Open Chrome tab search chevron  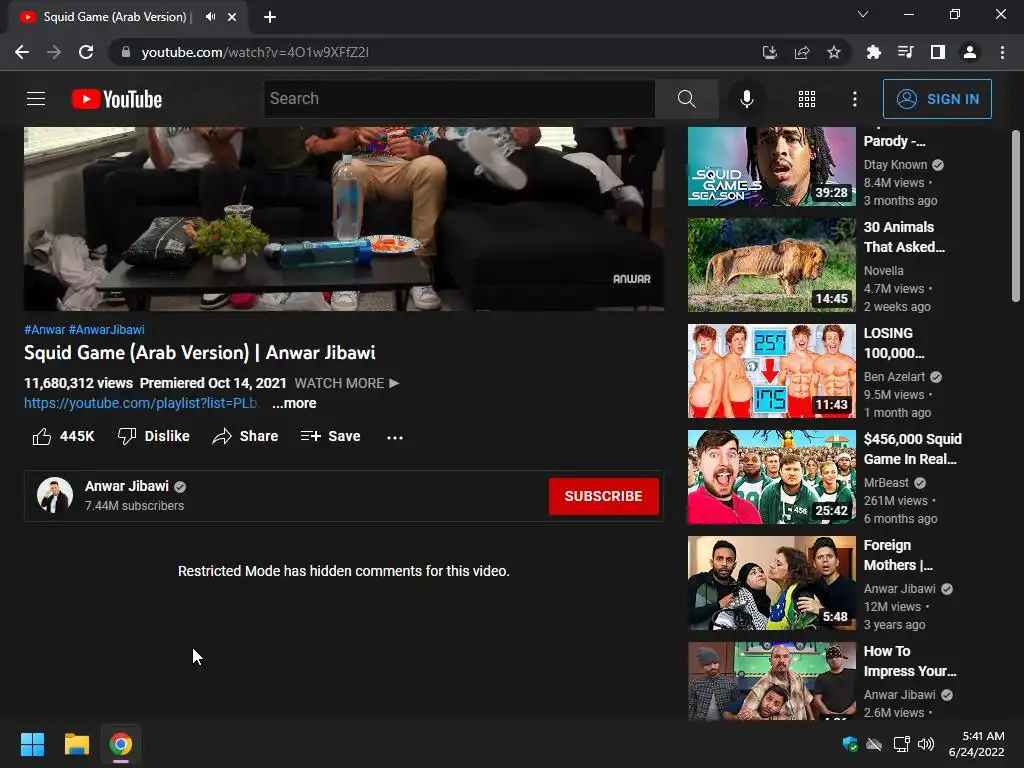(x=863, y=14)
